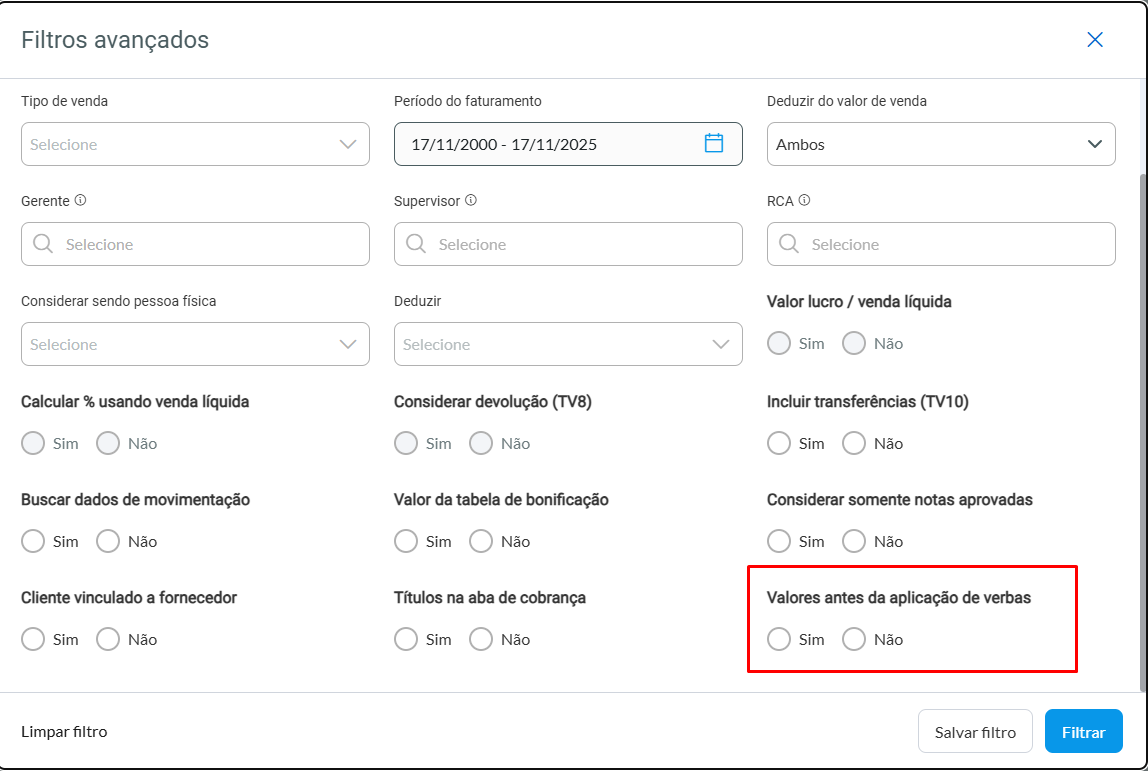Close the Filtros avançados dialog
Viewport: 1148px width, 771px height.
tap(1095, 40)
